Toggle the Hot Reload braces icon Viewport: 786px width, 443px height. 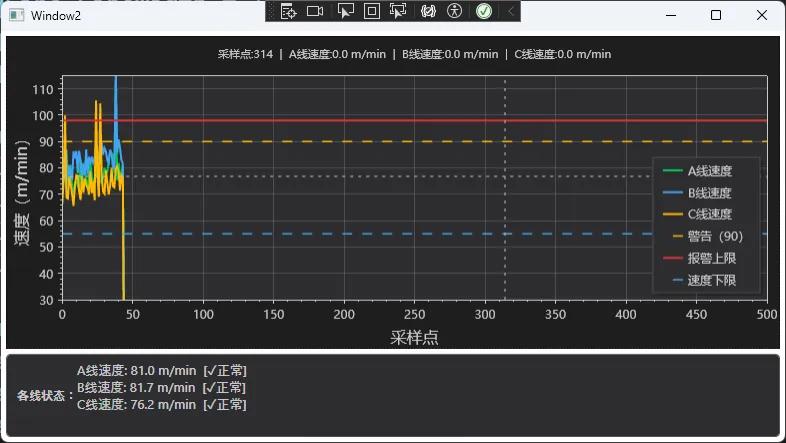tap(428, 11)
